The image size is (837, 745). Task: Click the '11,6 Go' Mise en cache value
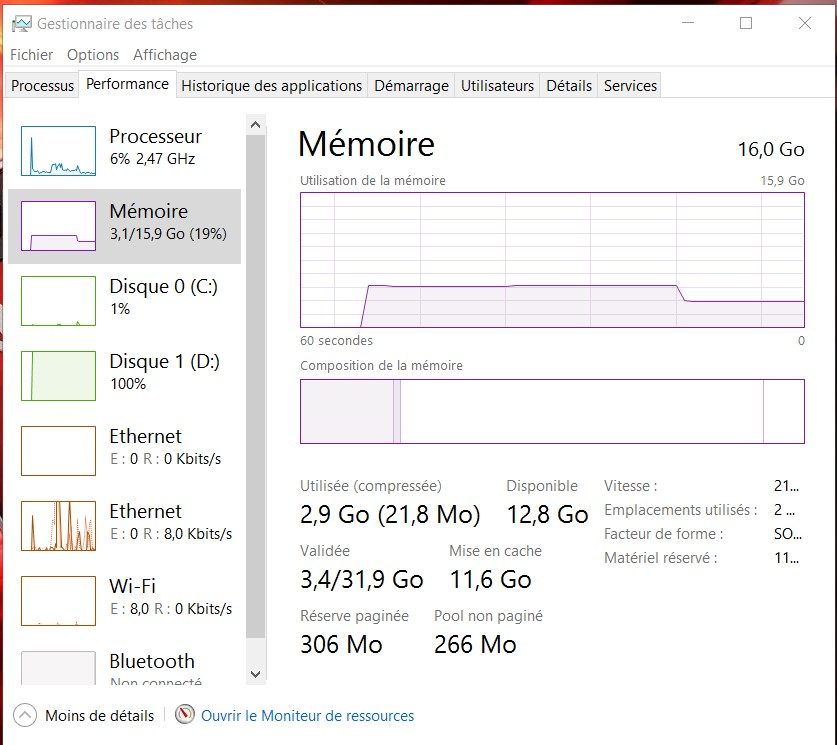coord(491,580)
